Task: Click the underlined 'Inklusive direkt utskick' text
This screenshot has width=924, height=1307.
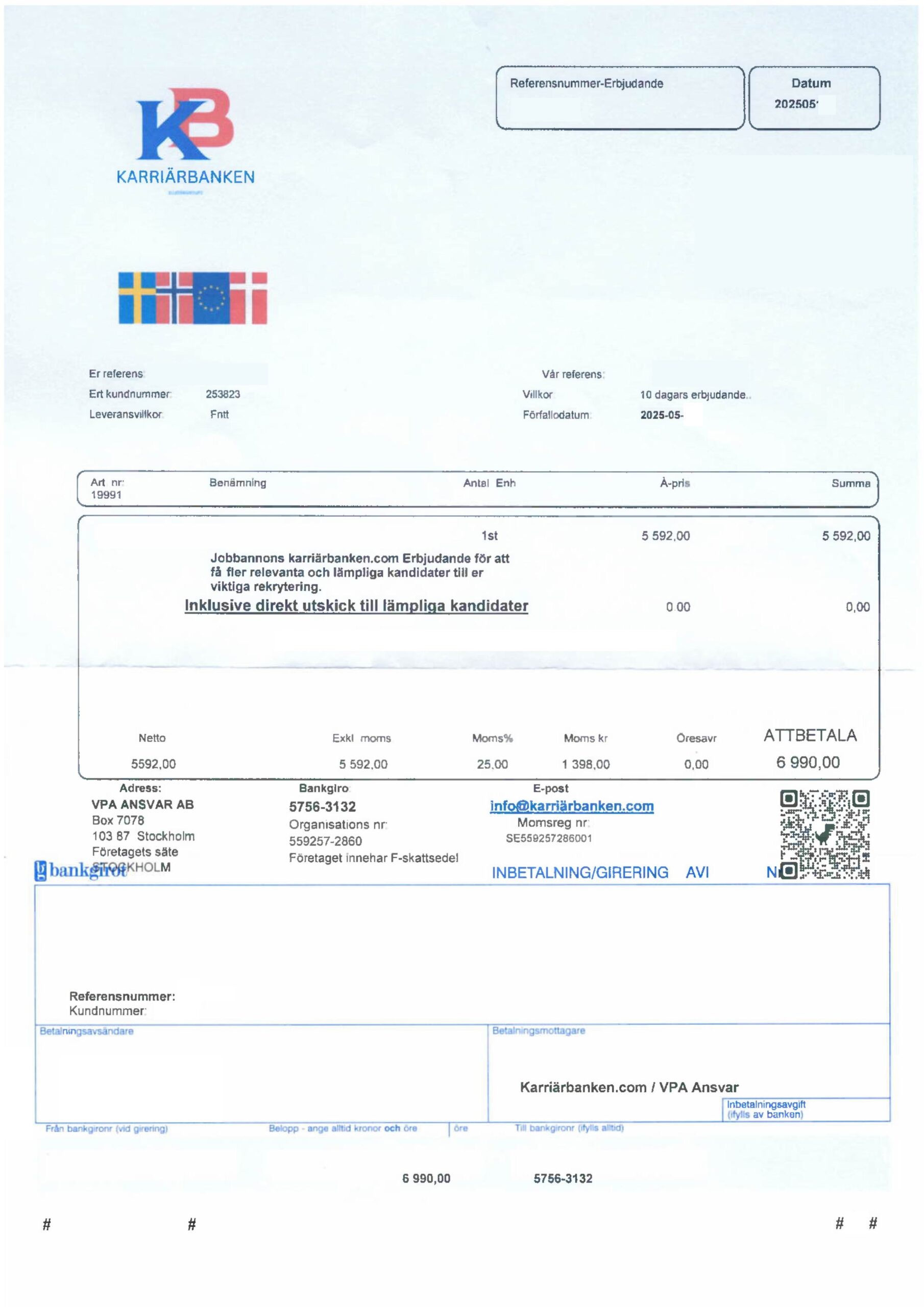Action: [x=356, y=606]
